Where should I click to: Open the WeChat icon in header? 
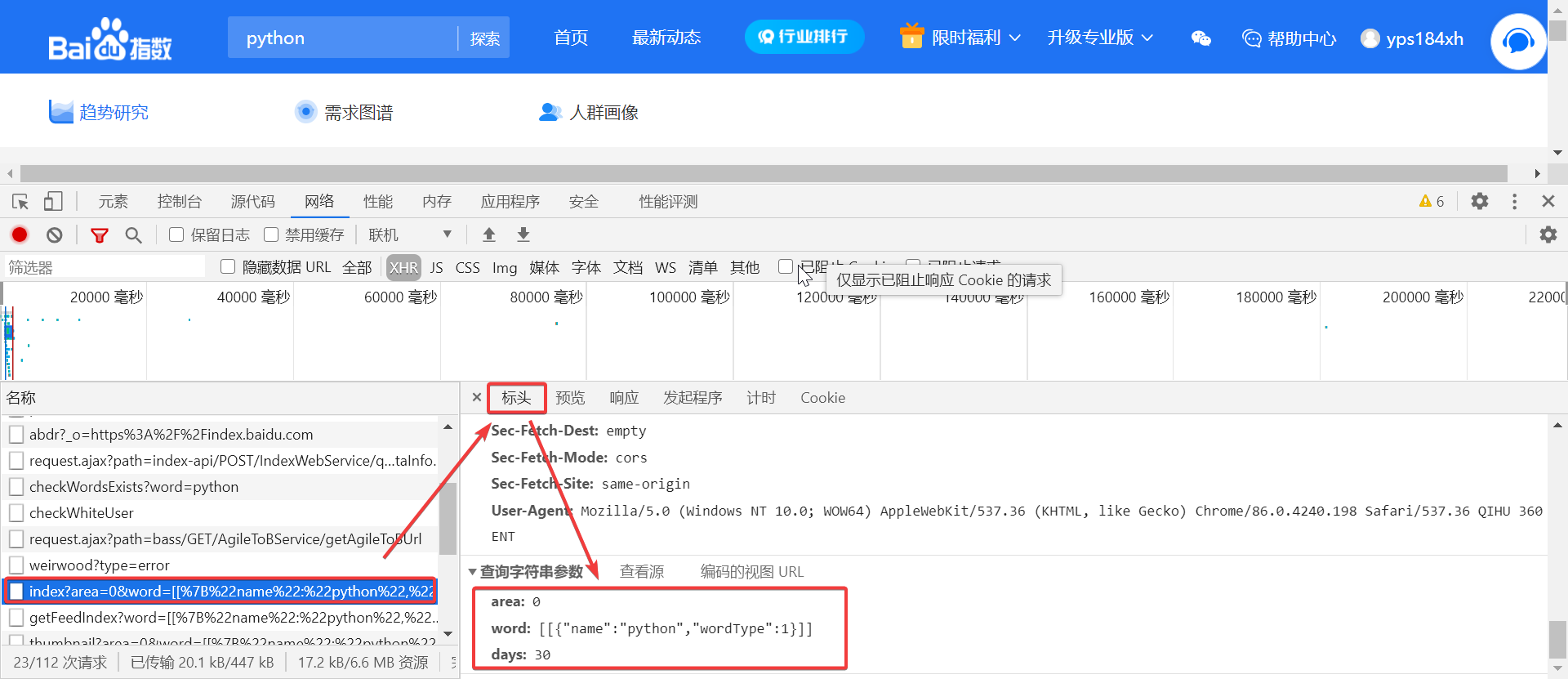pos(1200,38)
